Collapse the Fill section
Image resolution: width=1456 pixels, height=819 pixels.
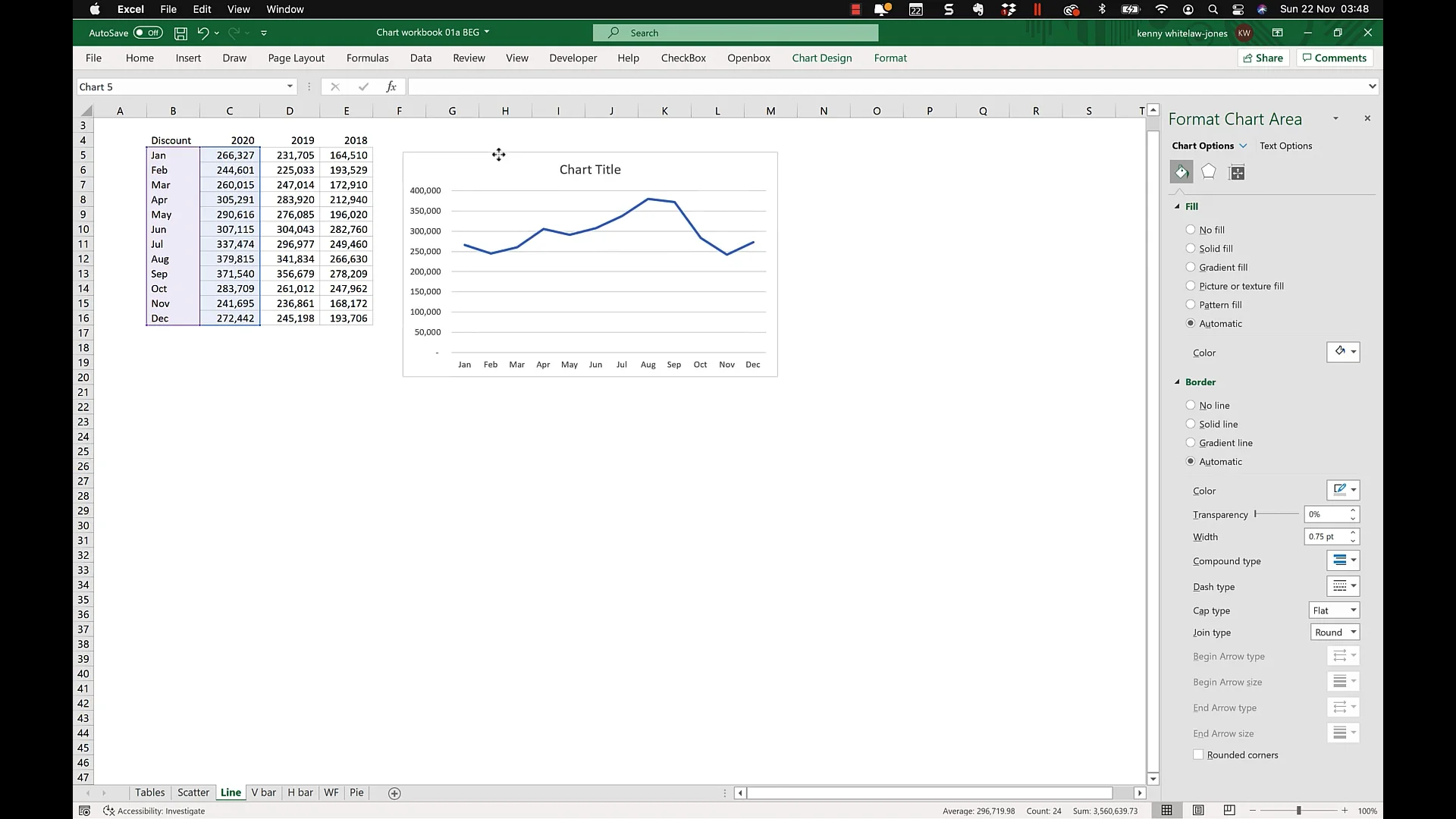[1178, 206]
